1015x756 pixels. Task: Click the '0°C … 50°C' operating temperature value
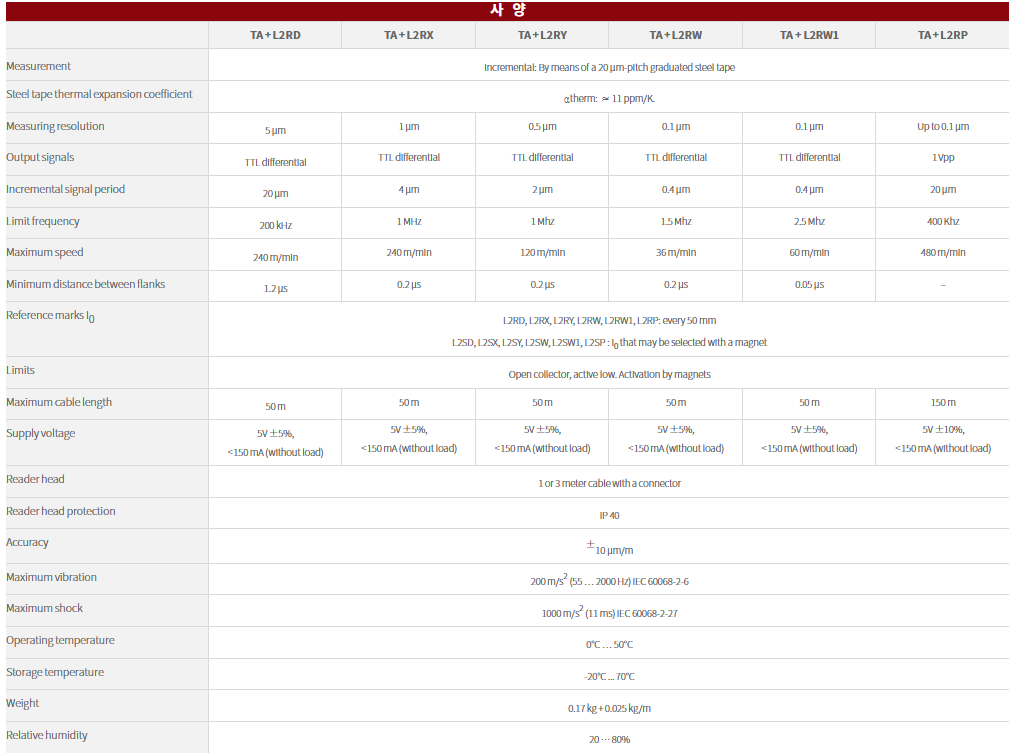coord(609,645)
